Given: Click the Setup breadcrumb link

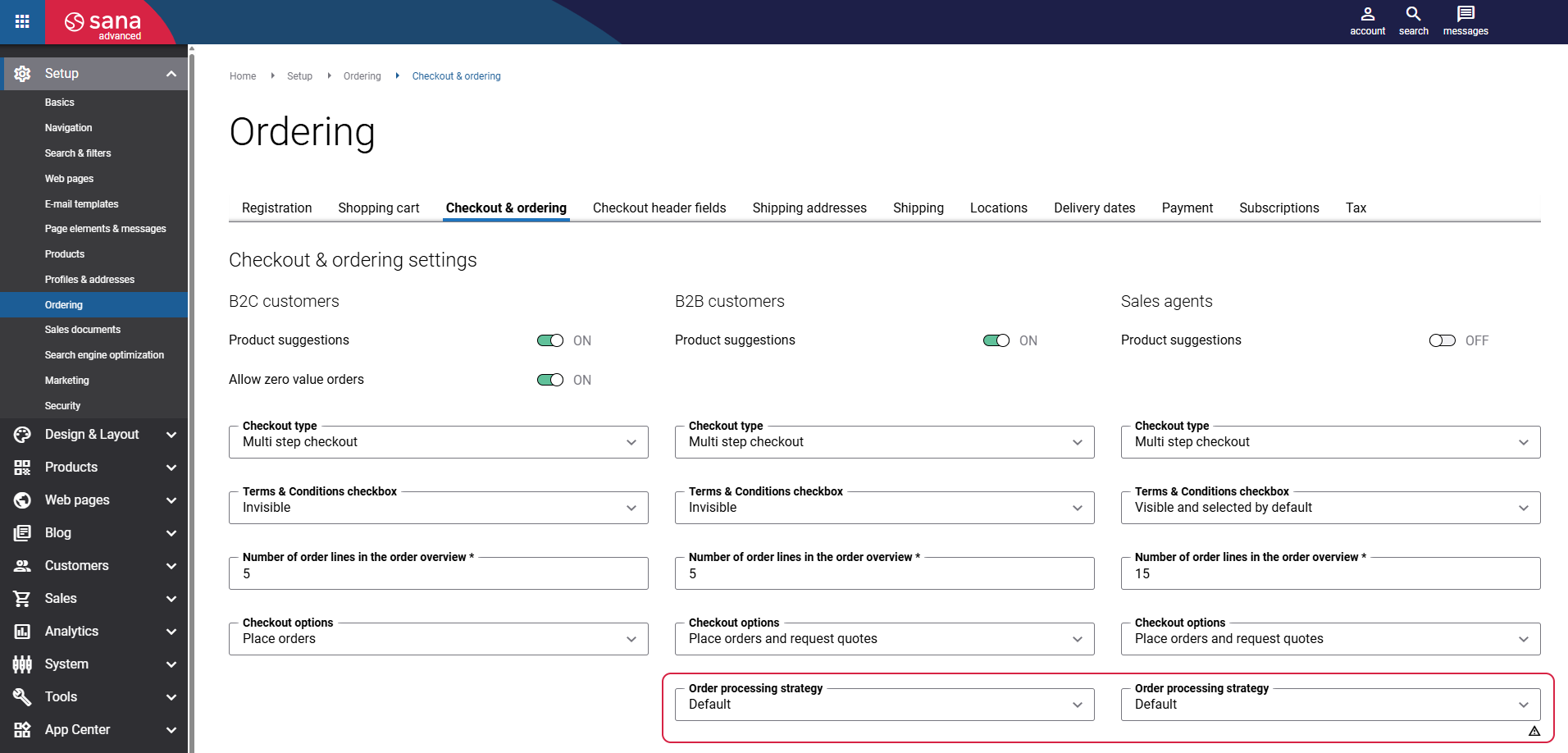Looking at the screenshot, I should (x=299, y=76).
